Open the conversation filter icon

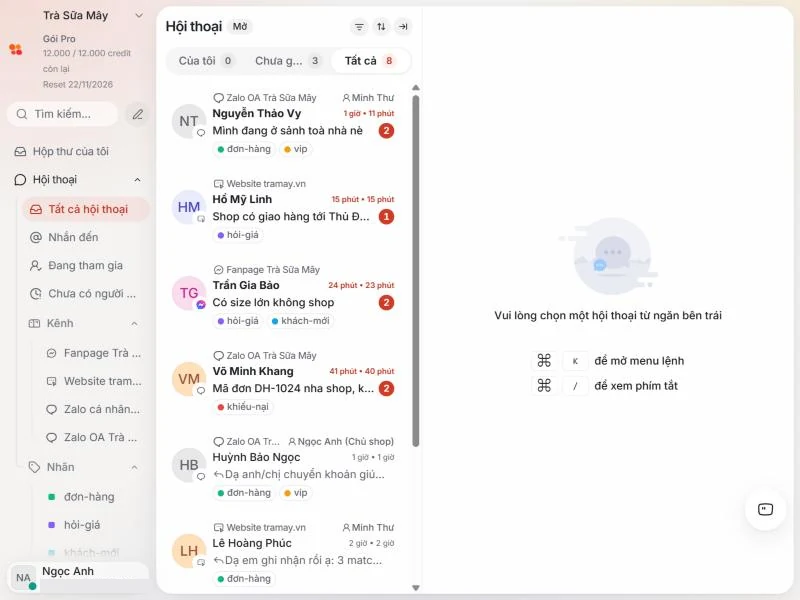point(359,27)
